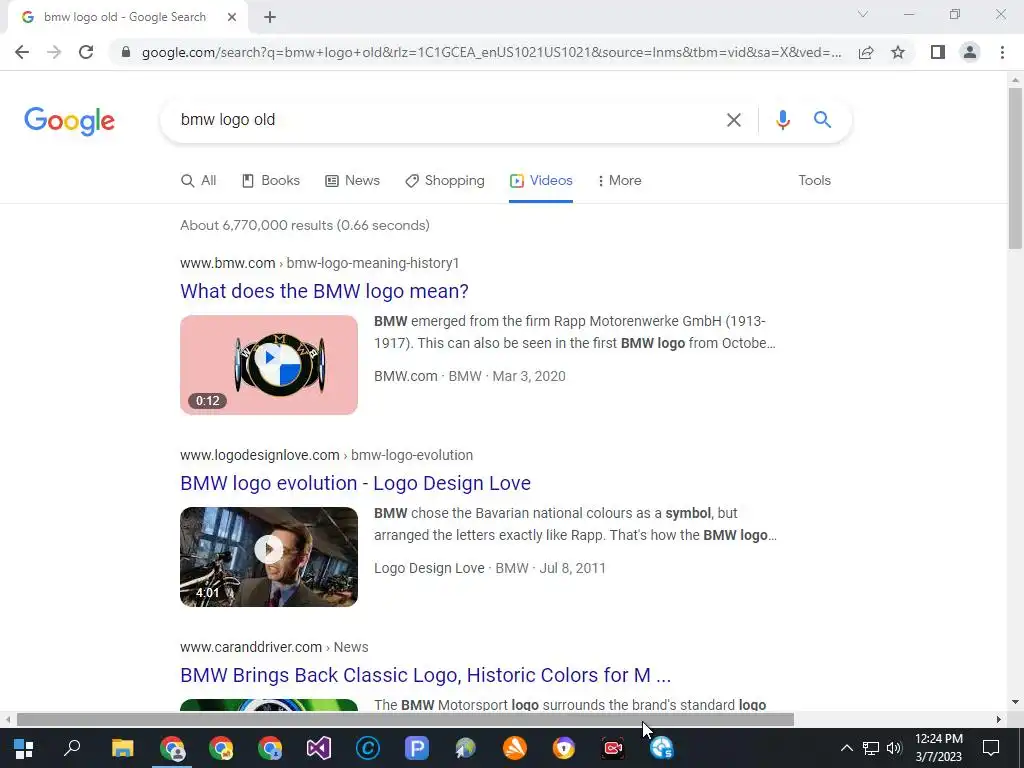Switch to the All results tab
The width and height of the screenshot is (1024, 768).
[199, 181]
